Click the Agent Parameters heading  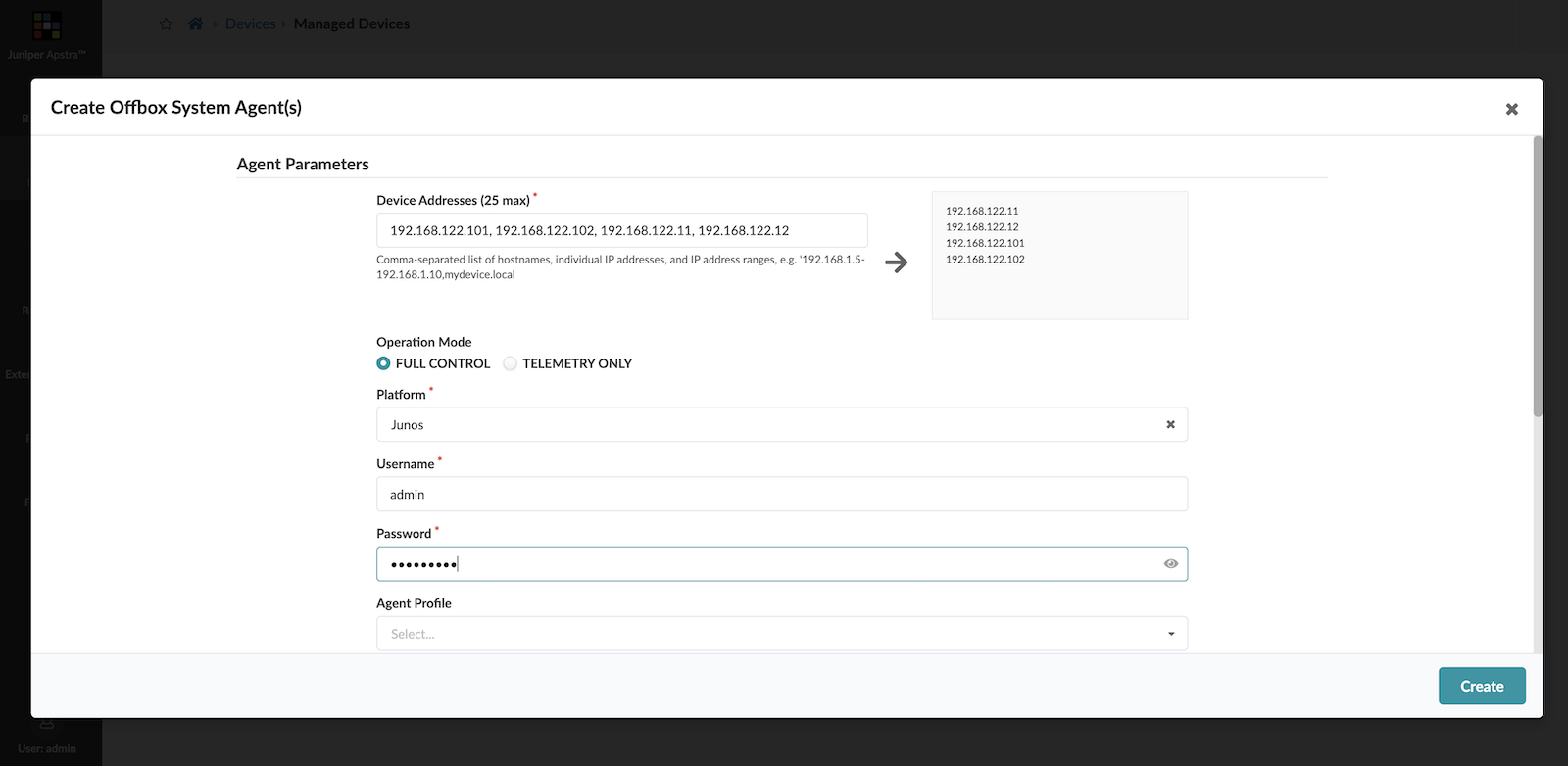(x=303, y=164)
